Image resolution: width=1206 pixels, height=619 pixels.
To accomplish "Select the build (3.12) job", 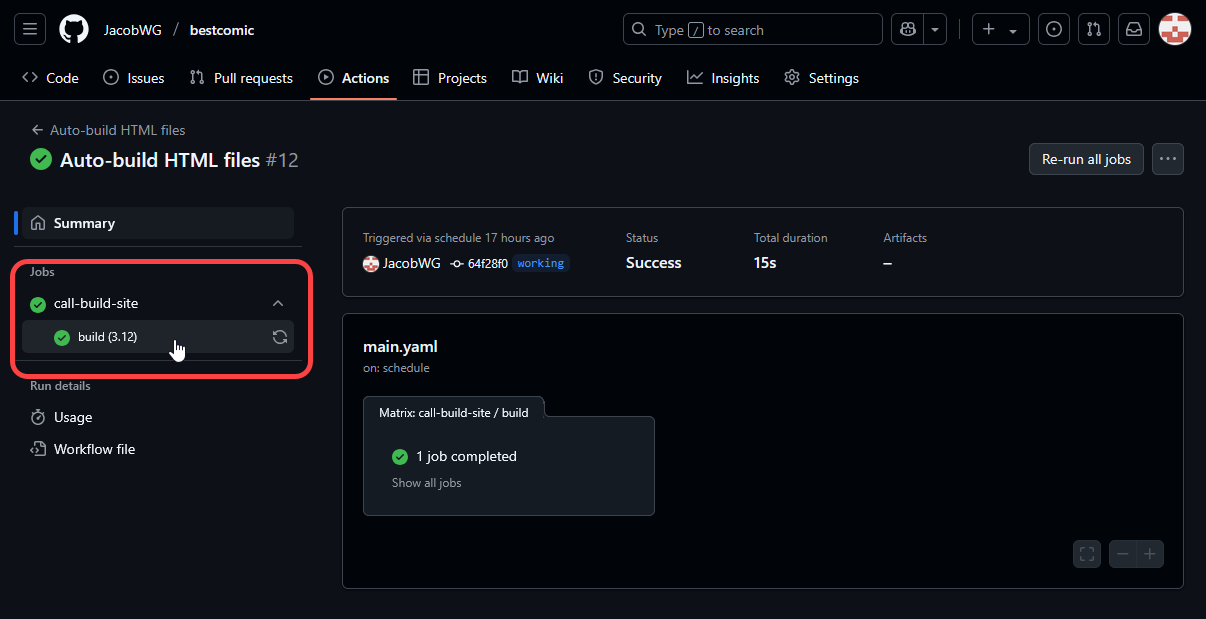I will coord(108,337).
